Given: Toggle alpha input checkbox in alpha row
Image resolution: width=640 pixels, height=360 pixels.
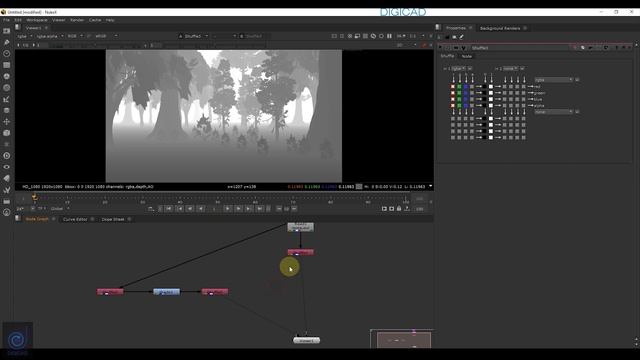Looking at the screenshot, I should coord(472,106).
